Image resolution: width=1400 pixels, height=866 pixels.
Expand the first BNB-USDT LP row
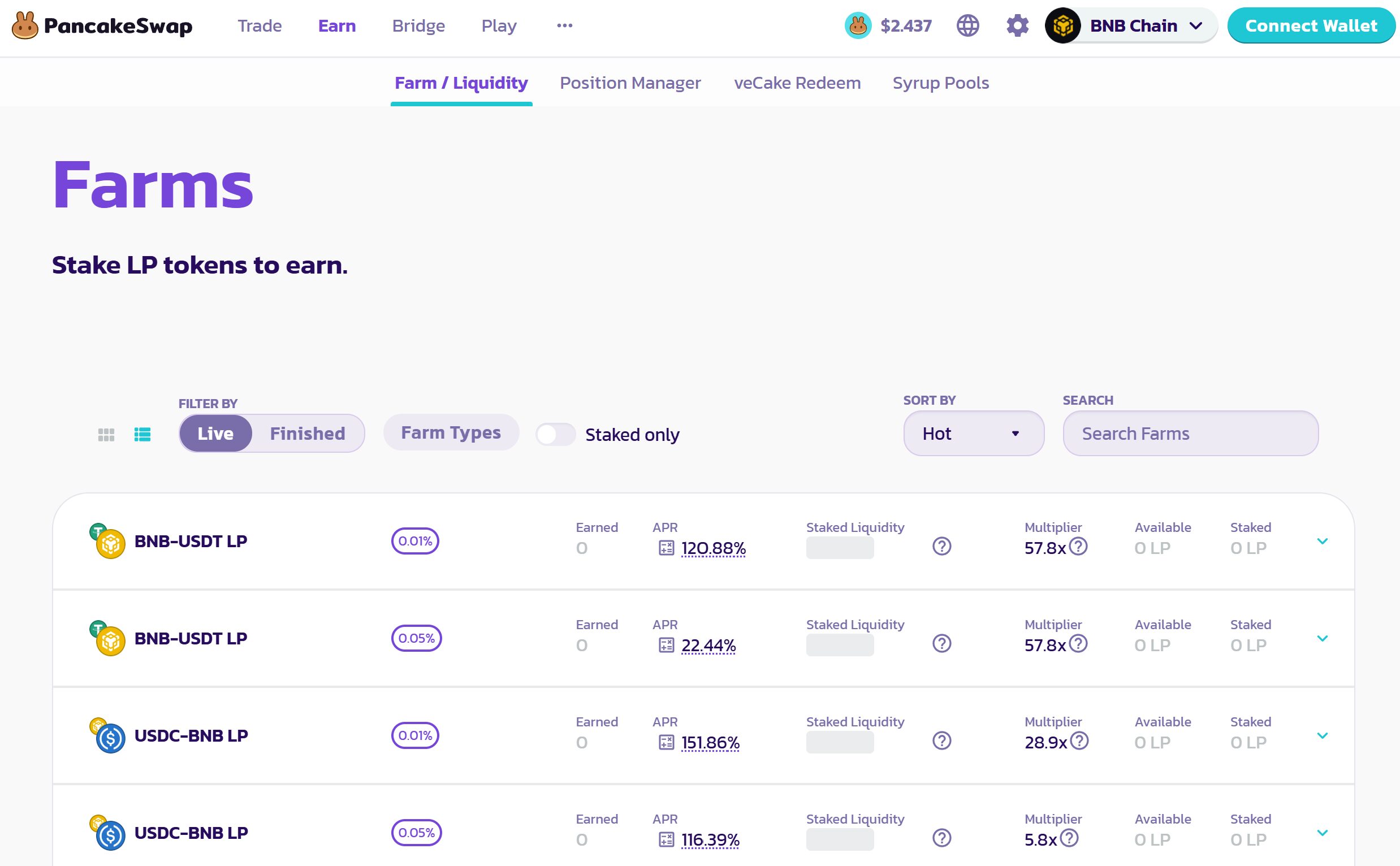click(1322, 542)
